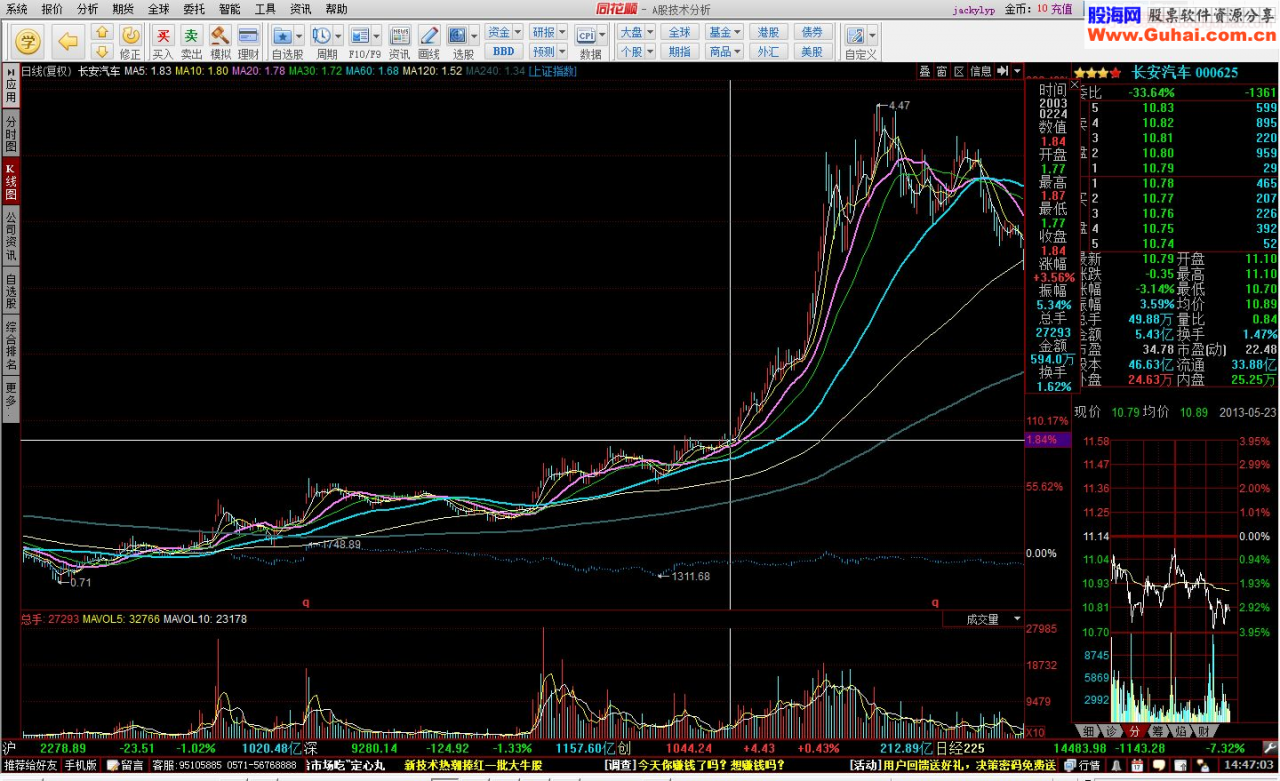The image size is (1280, 781).
Task: Go back with the yellow left arrow
Action: (x=68, y=41)
